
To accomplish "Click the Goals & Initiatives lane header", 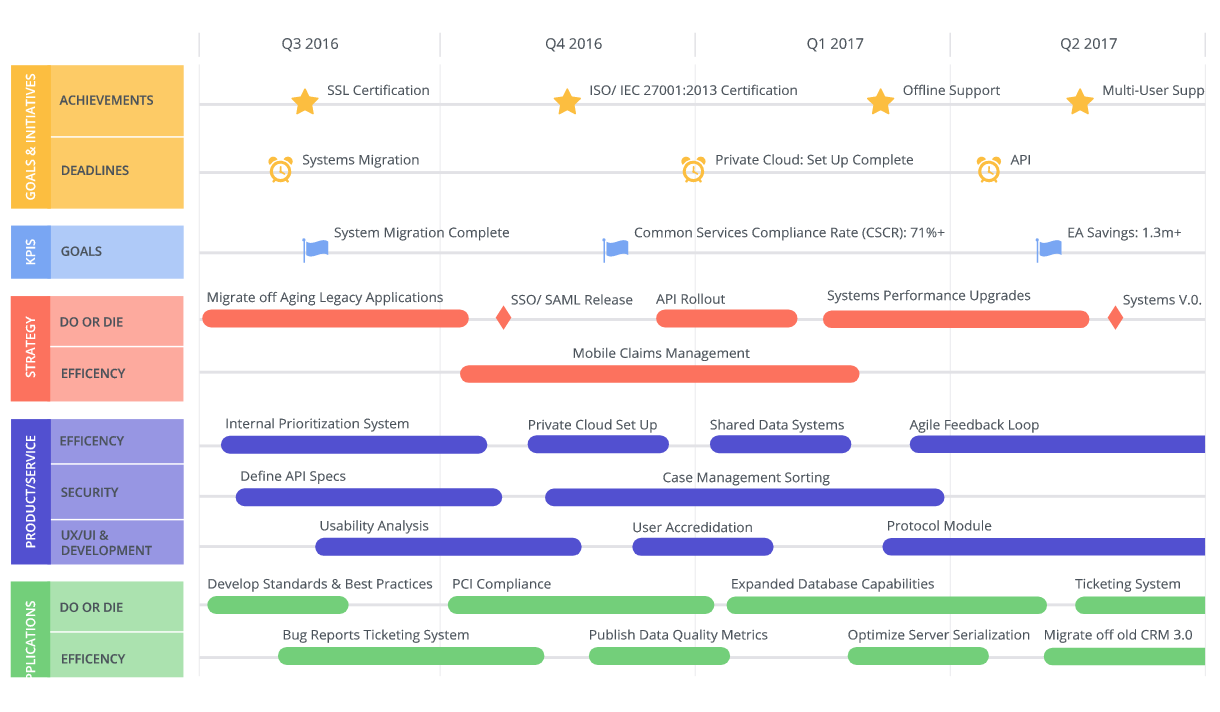I will [x=30, y=137].
